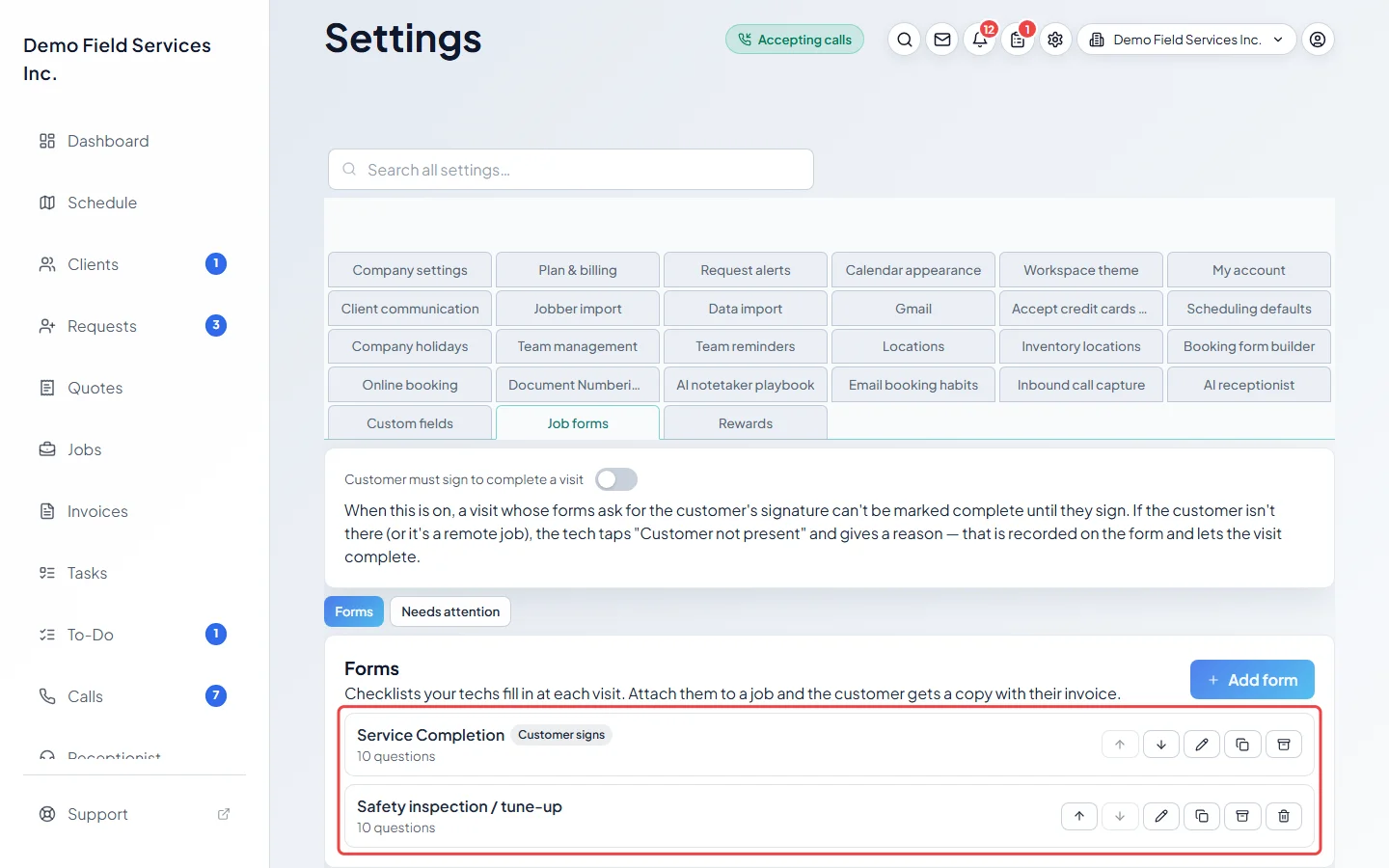The image size is (1389, 868).
Task: Click the Add form button
Action: (1252, 680)
